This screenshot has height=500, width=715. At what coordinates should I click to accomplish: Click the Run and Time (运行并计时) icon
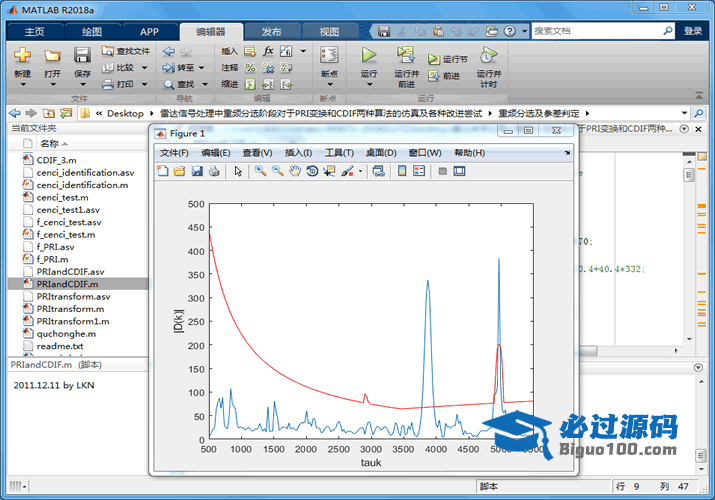click(487, 55)
